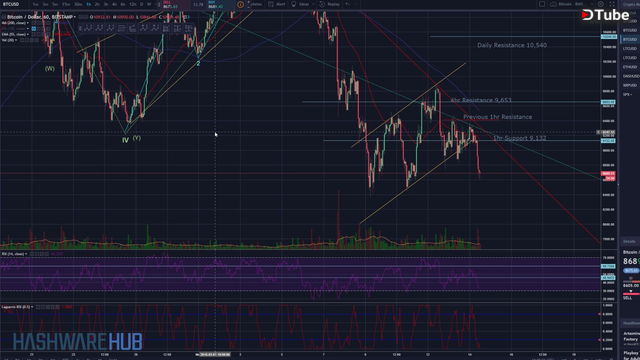
Task: Select ETHUSD in the watchlist
Action: [x=630, y=67]
